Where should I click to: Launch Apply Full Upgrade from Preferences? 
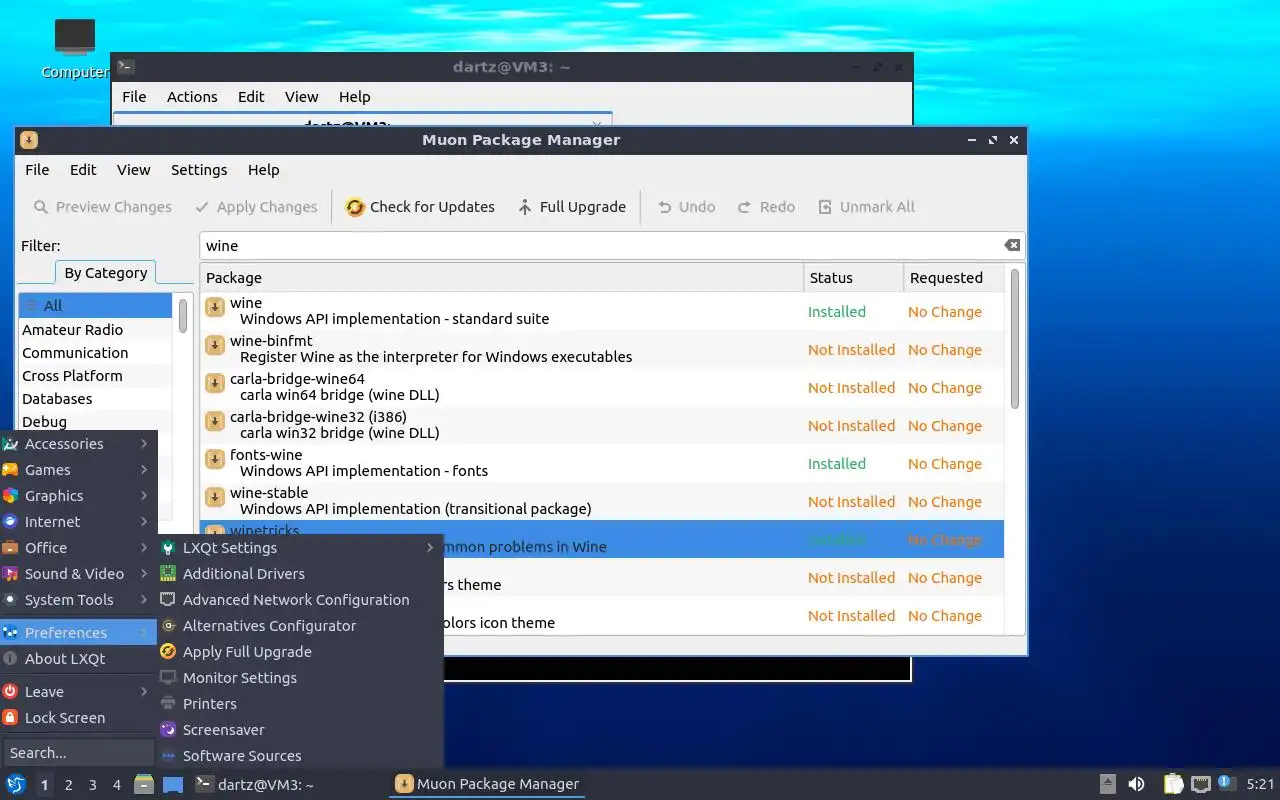300,652
